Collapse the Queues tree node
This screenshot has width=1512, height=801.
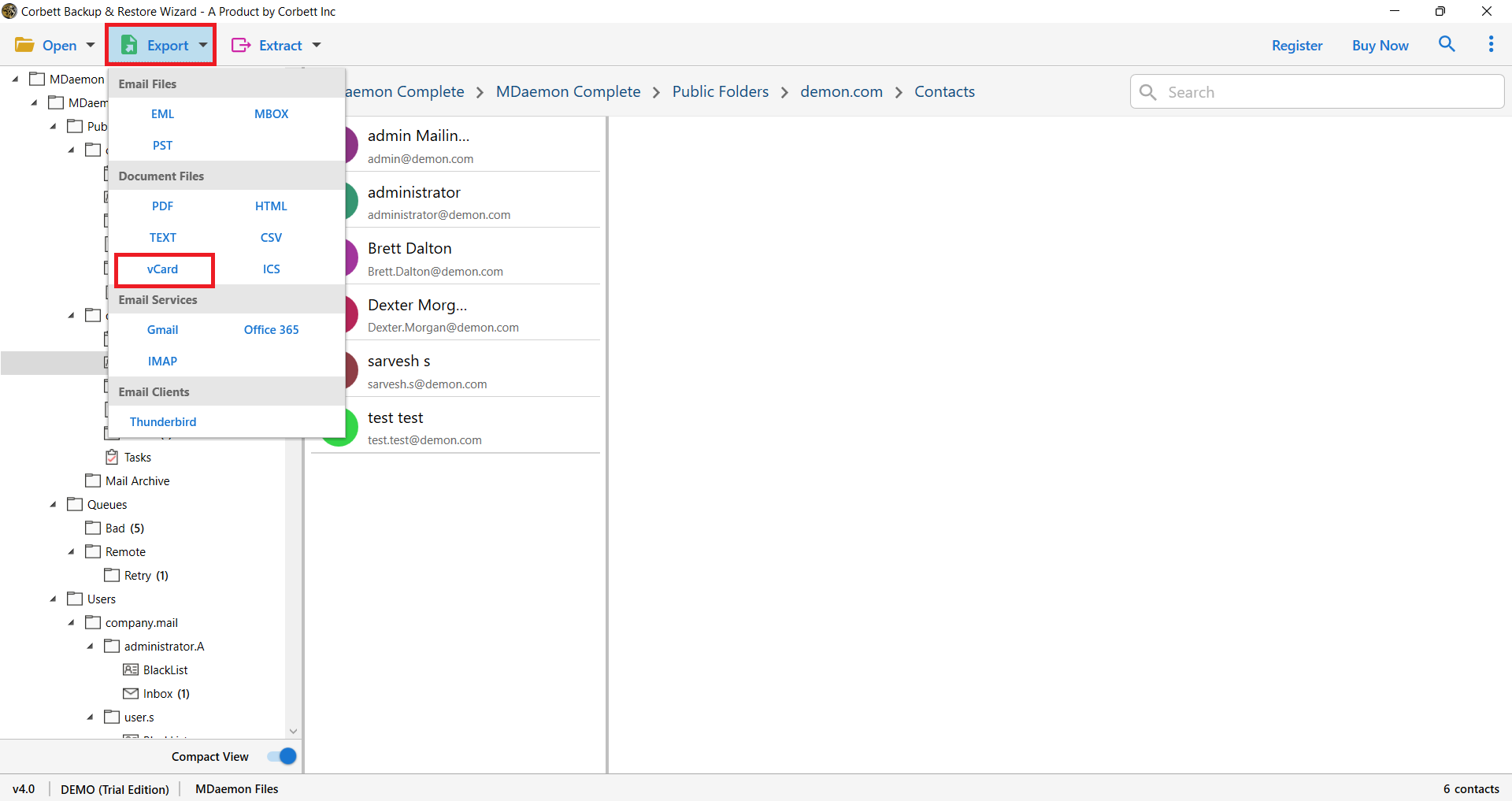(53, 504)
